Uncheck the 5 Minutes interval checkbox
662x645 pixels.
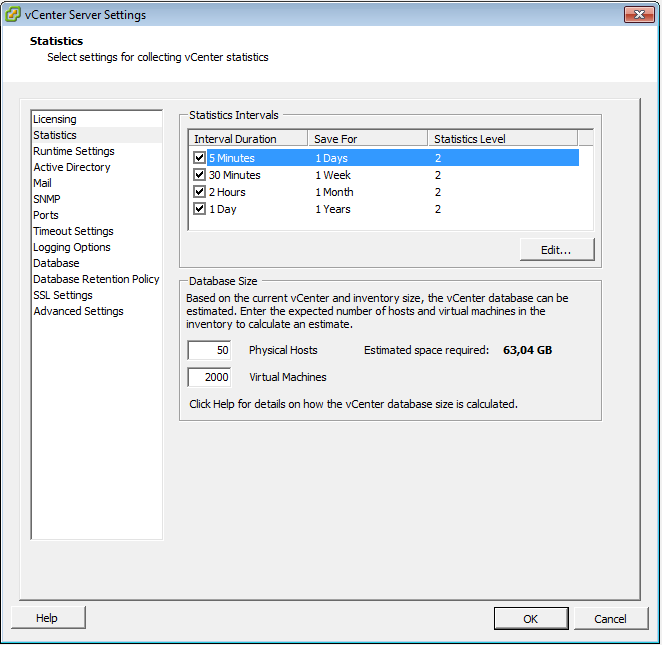click(199, 158)
